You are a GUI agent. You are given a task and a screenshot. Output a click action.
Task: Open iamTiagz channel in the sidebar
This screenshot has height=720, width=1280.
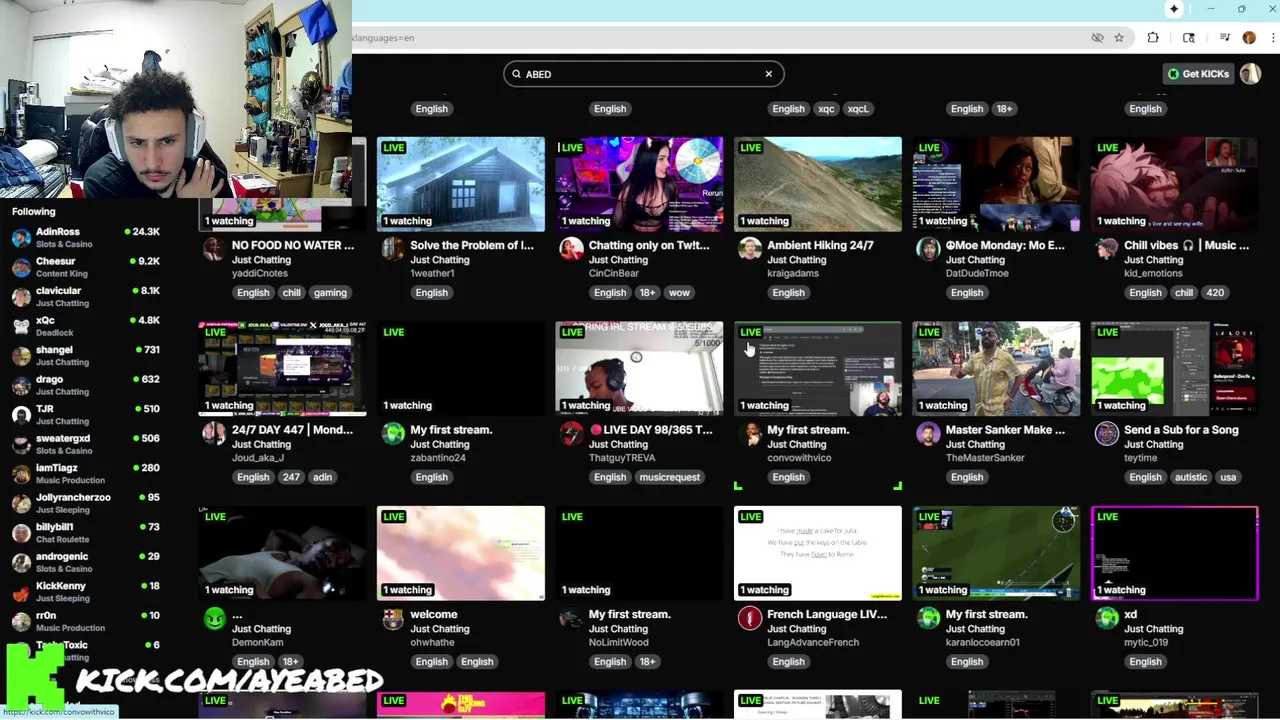pos(85,473)
